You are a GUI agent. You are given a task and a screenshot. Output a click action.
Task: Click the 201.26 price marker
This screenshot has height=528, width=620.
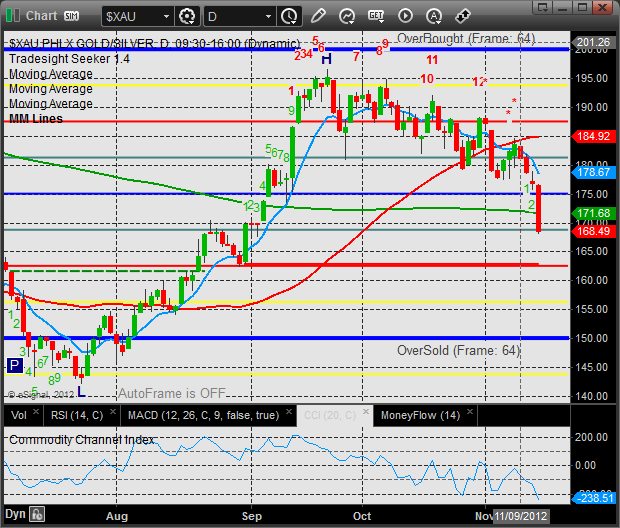pyautogui.click(x=593, y=42)
